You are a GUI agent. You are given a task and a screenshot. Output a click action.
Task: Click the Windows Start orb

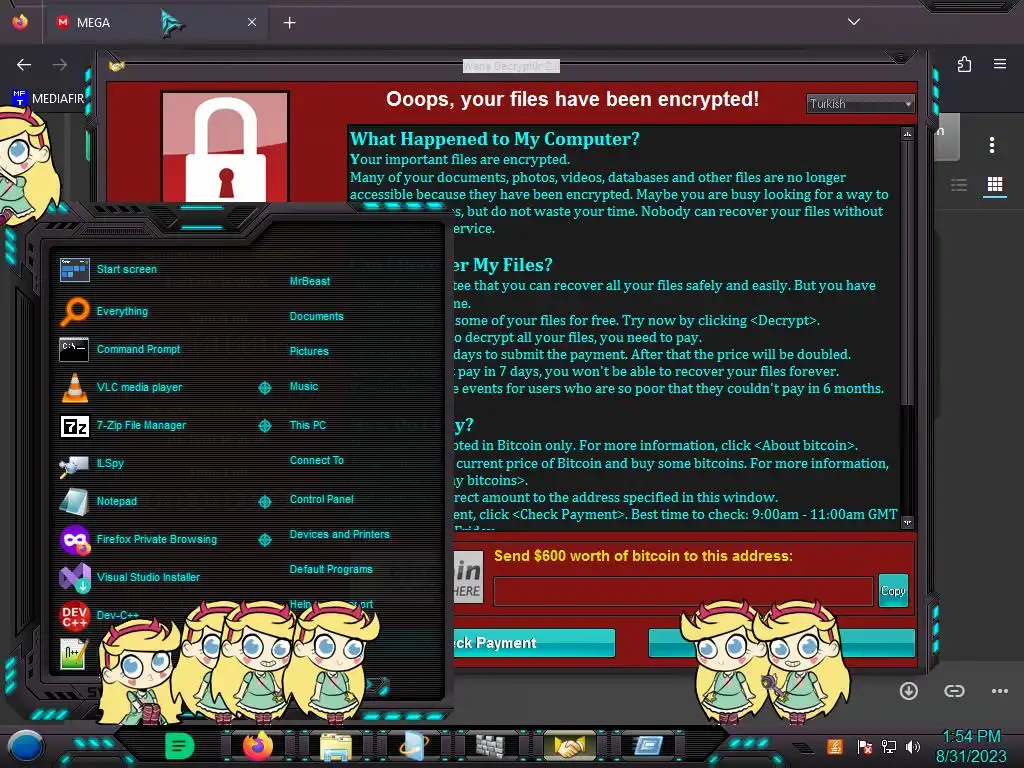[x=25, y=747]
